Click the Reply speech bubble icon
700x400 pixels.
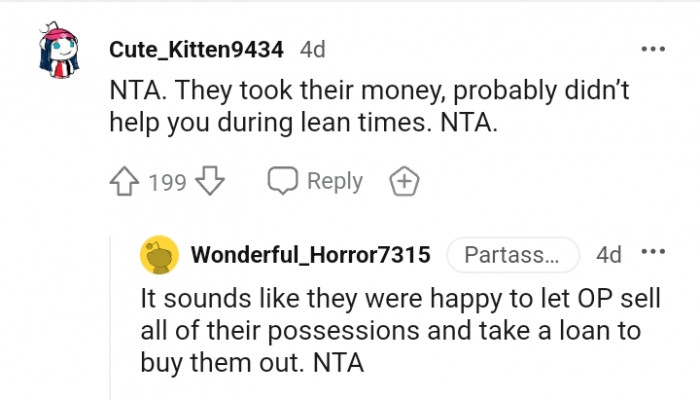coord(283,182)
